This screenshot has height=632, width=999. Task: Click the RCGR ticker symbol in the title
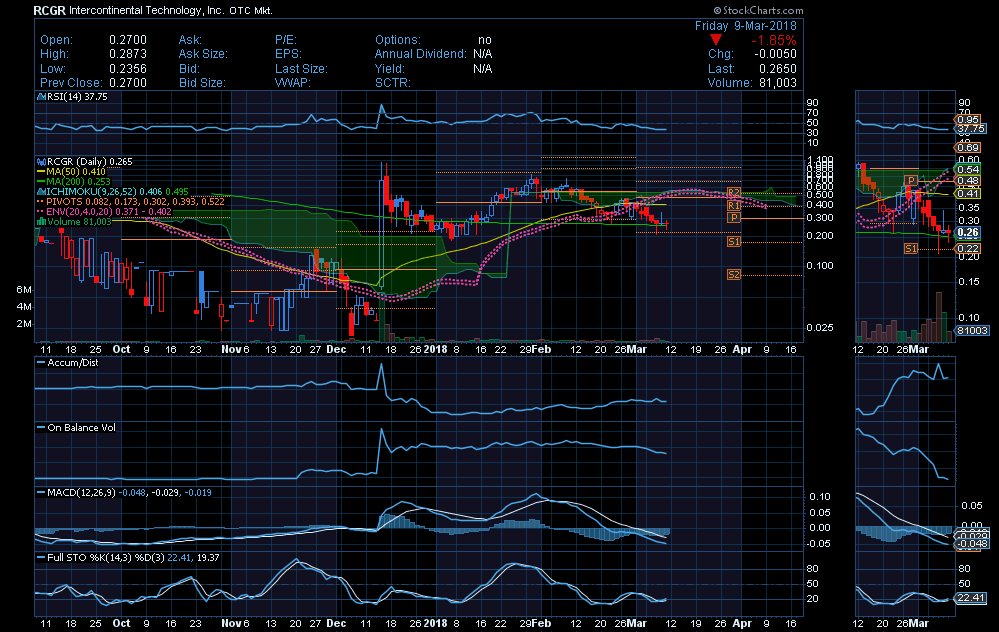click(x=49, y=10)
